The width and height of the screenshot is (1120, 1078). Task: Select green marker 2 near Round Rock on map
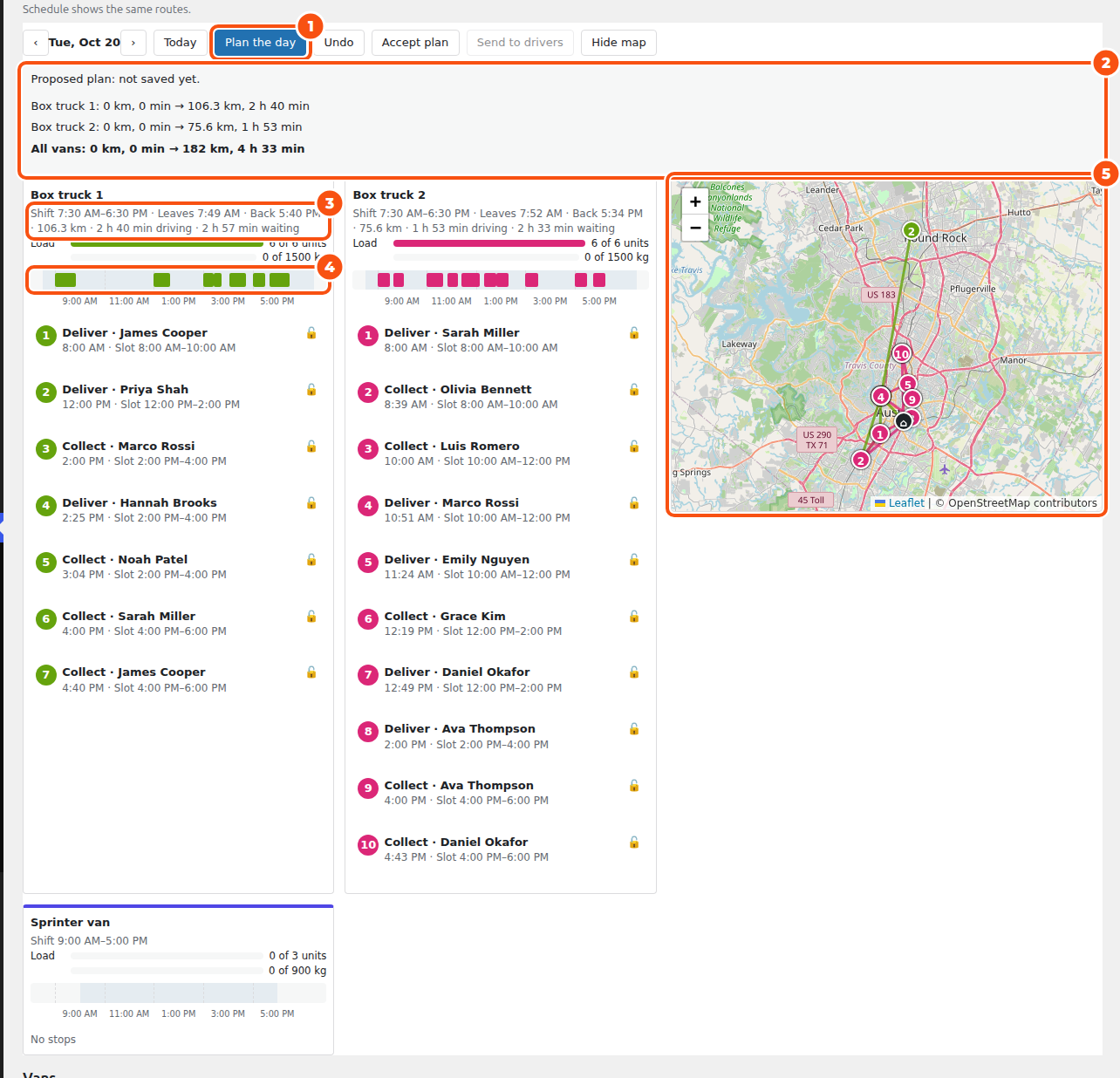911,231
